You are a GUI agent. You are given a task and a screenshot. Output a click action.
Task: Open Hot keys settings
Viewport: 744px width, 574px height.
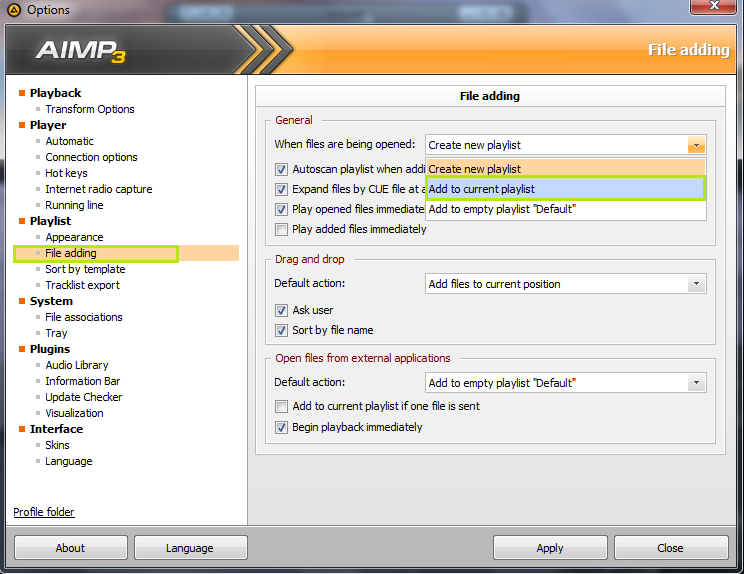click(66, 173)
